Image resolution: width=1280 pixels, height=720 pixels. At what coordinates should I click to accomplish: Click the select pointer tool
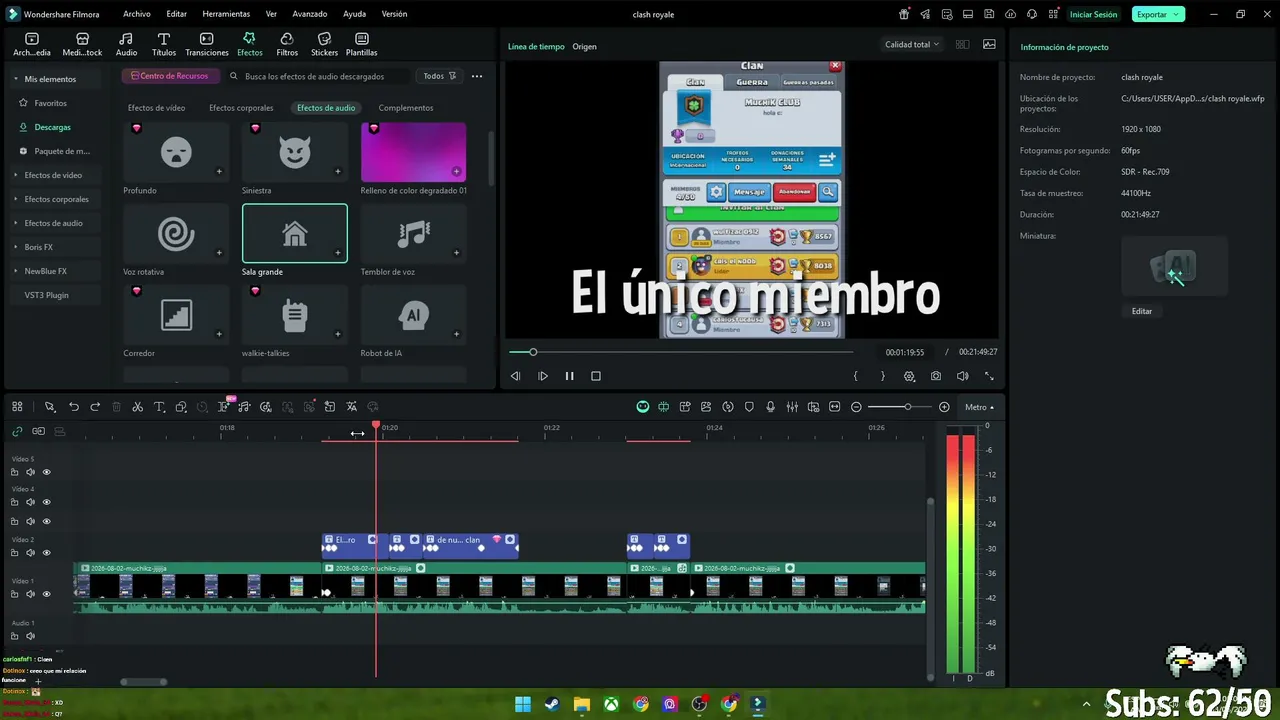(49, 407)
